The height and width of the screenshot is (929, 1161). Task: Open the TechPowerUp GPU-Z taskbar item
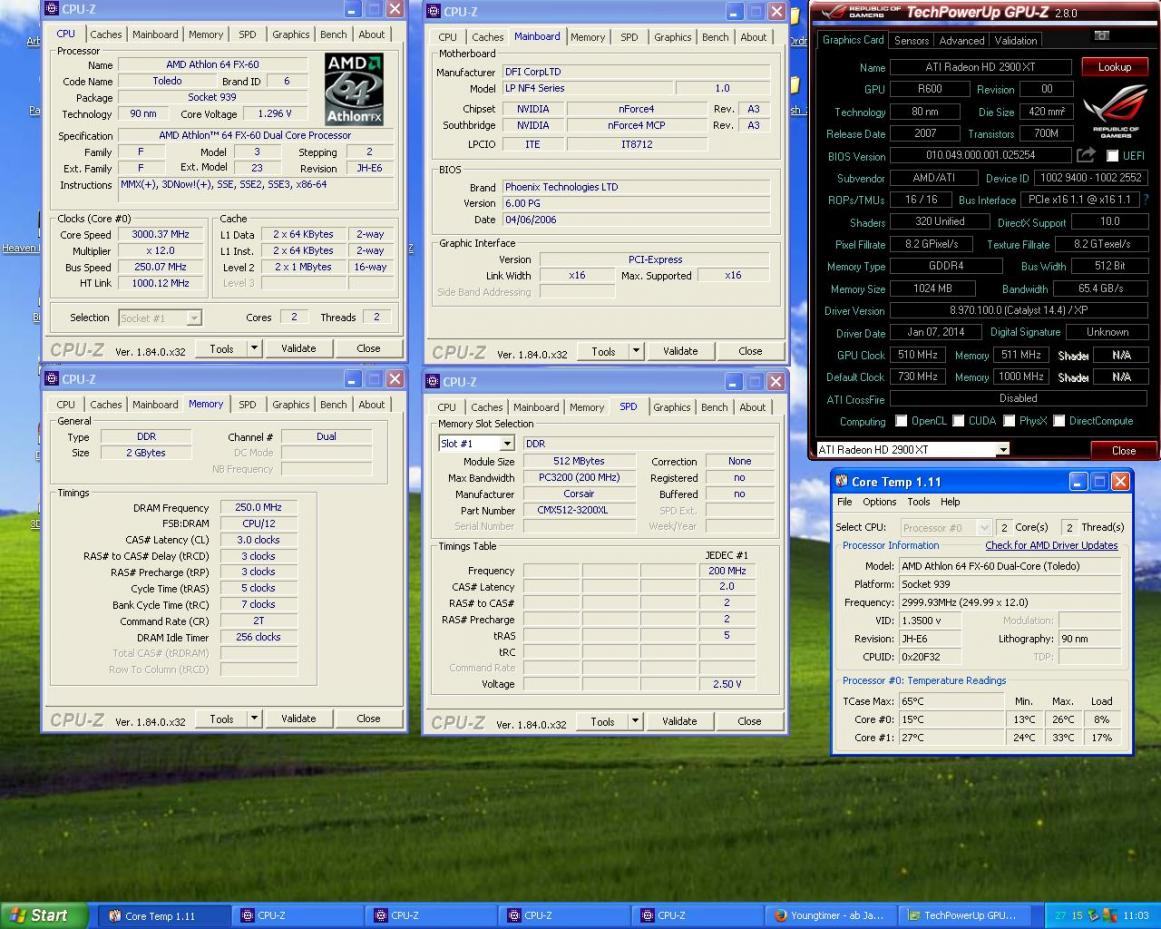(967, 916)
